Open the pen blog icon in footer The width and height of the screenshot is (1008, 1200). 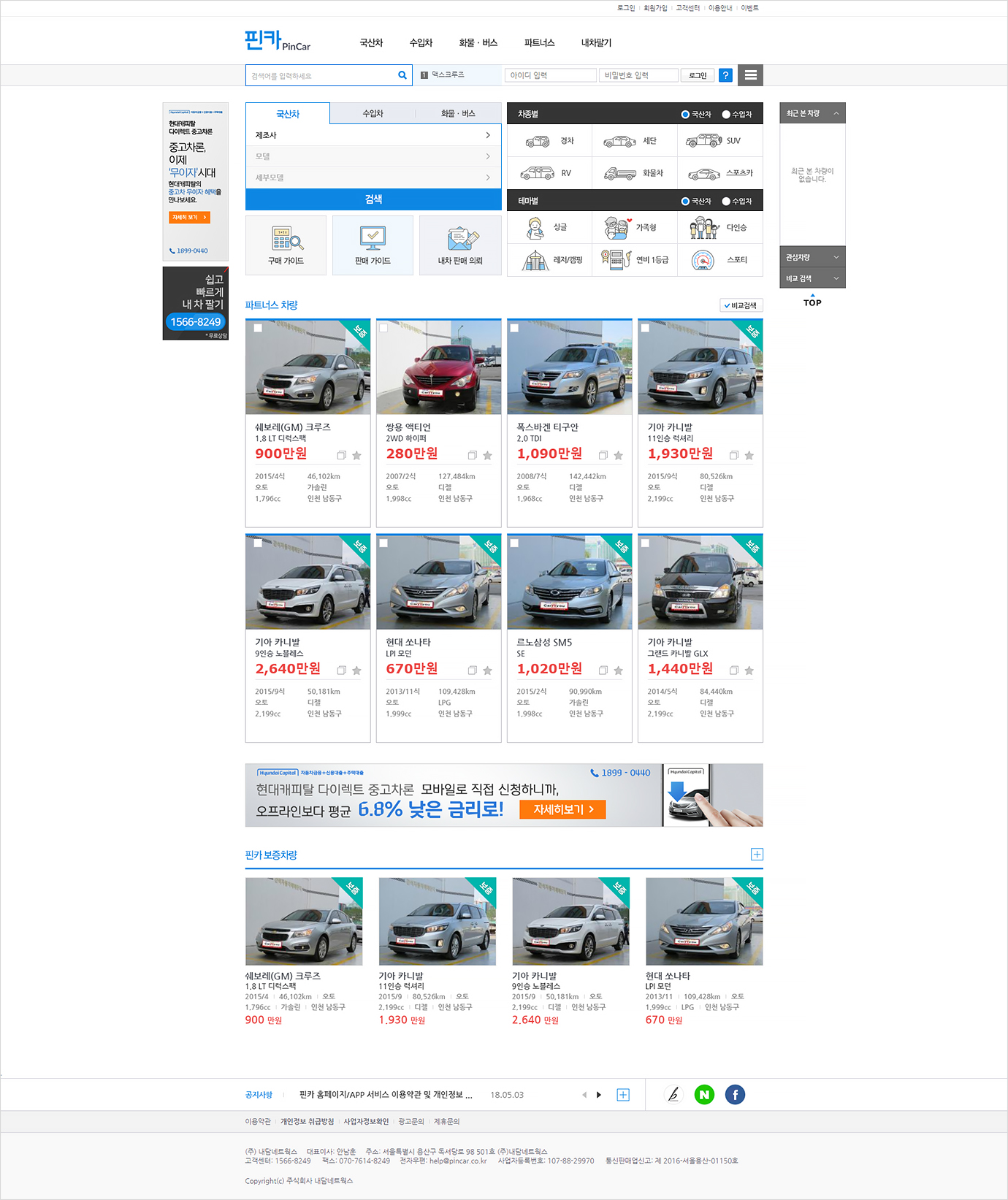673,1095
